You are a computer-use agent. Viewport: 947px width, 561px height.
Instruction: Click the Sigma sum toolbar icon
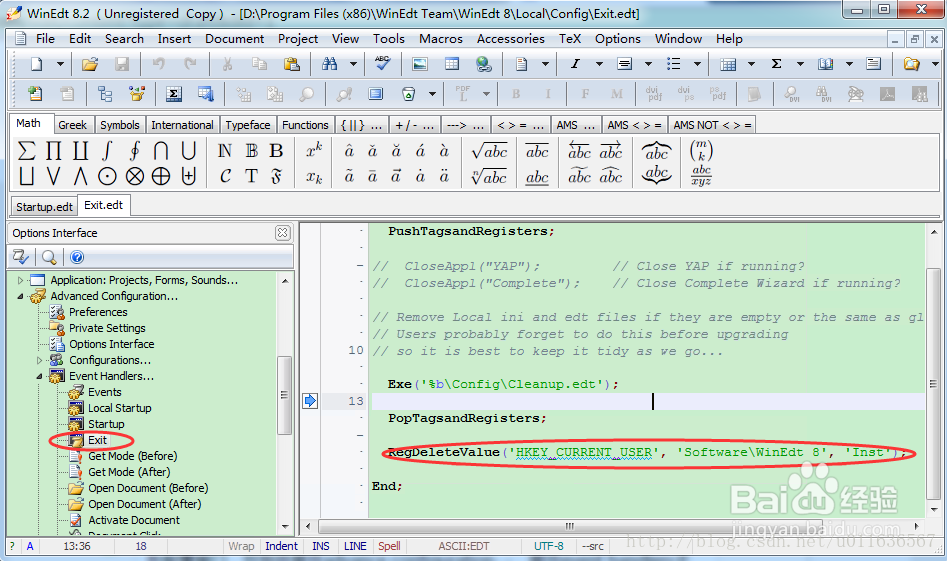(777, 64)
